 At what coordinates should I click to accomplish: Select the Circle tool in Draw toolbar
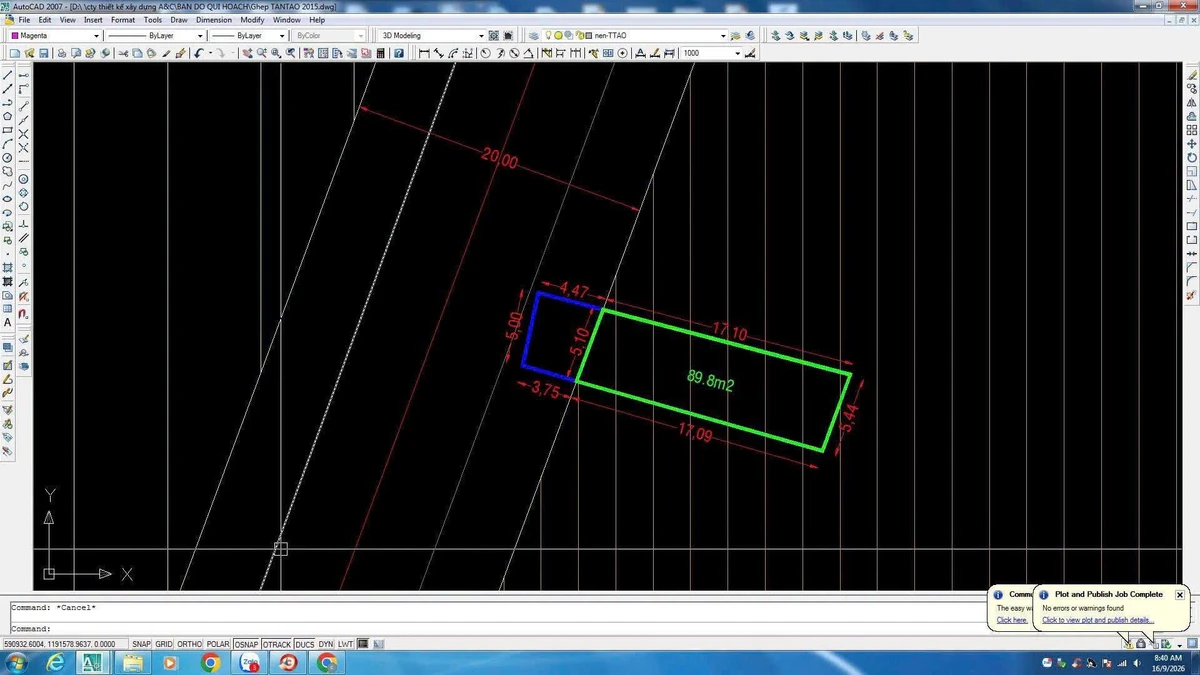click(8, 158)
